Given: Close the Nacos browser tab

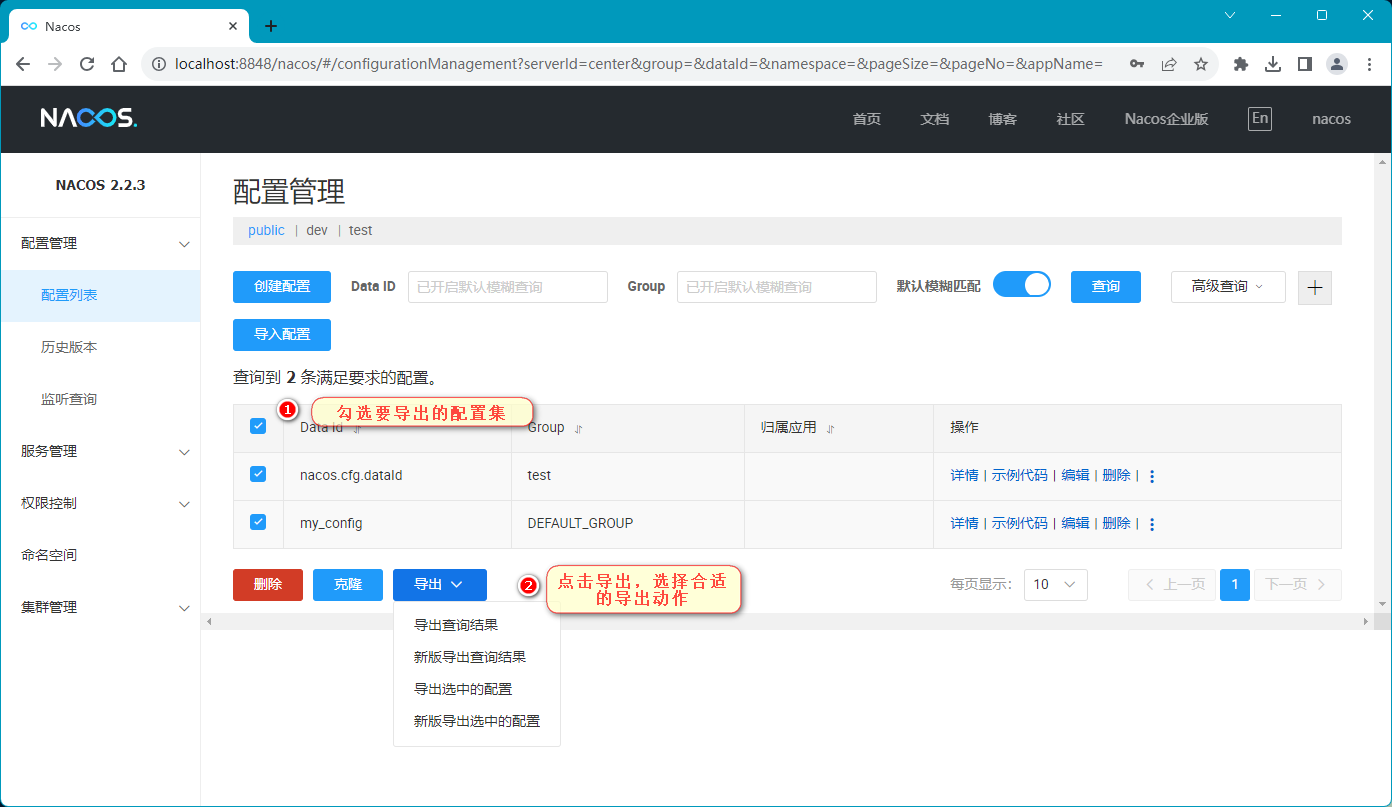Looking at the screenshot, I should 233,26.
